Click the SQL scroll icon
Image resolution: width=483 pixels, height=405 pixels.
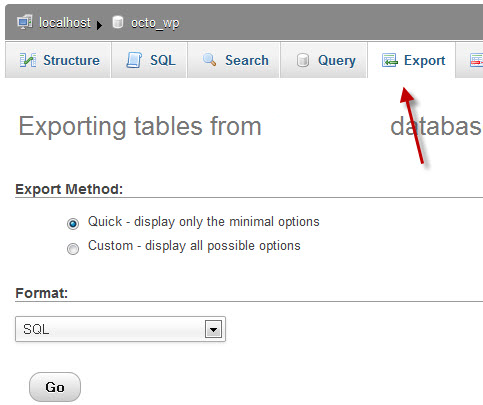[134, 60]
